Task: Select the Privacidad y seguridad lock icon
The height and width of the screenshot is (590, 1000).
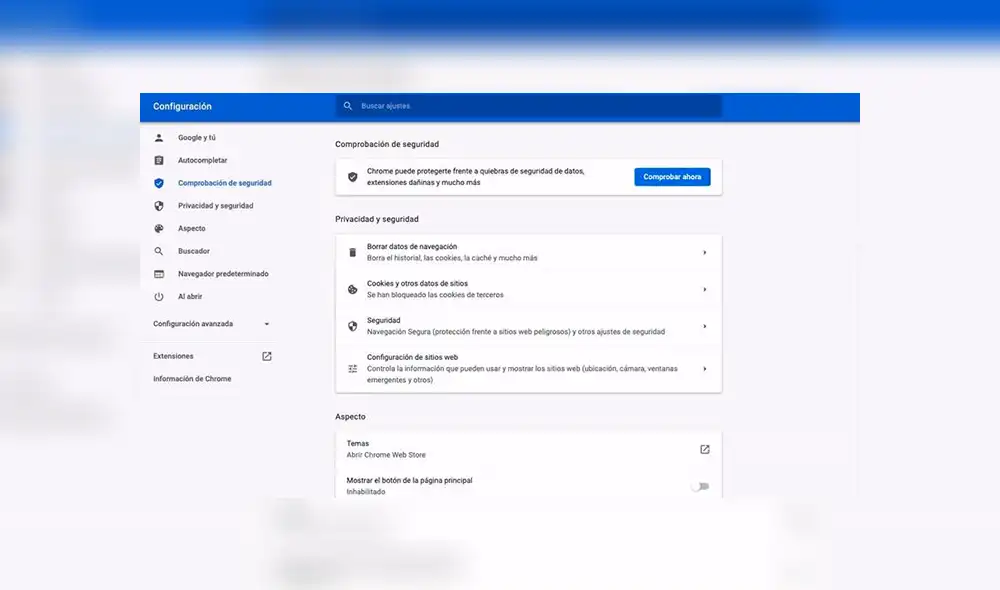Action: (158, 205)
